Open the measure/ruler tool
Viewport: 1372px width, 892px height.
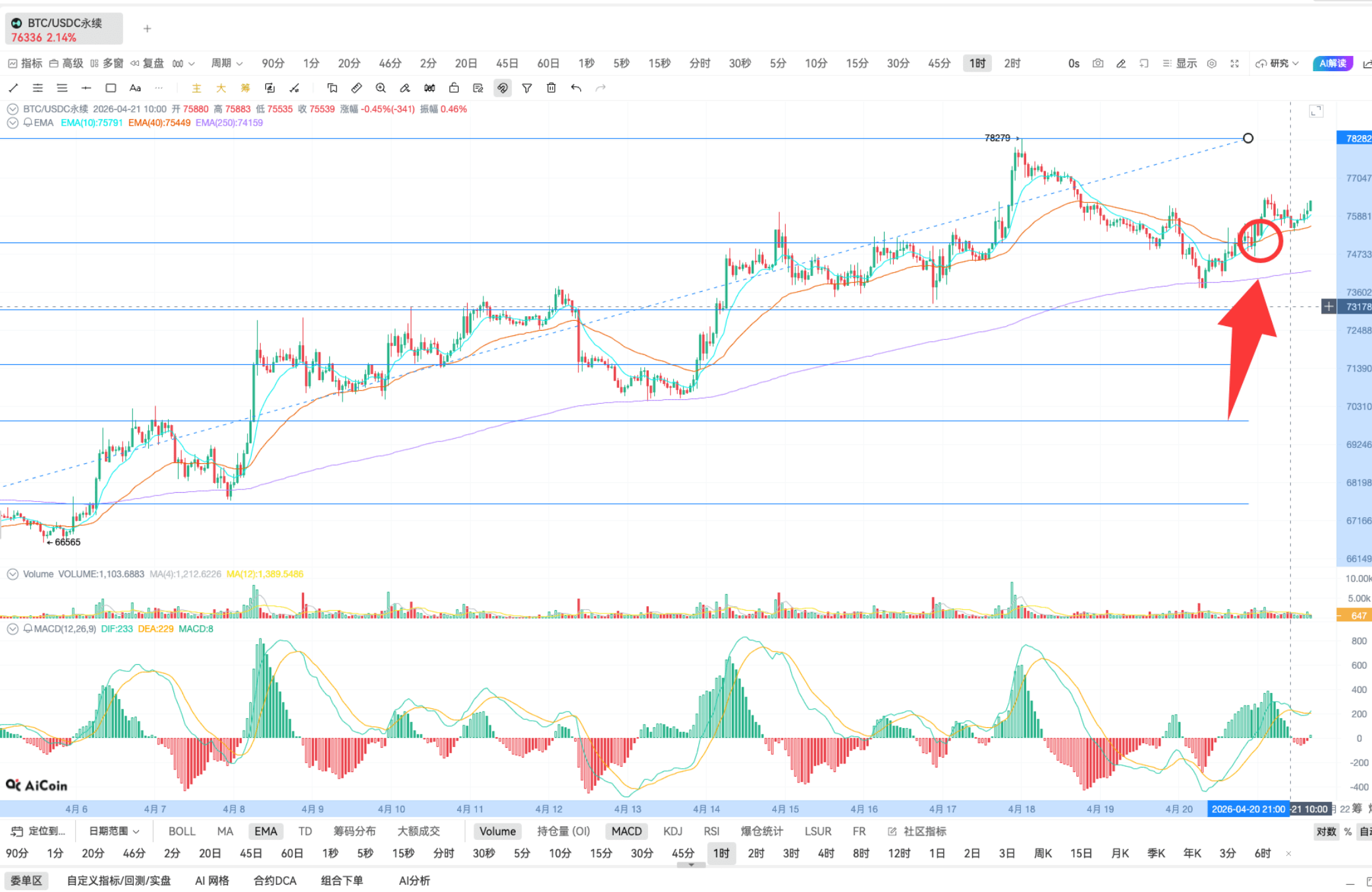pyautogui.click(x=356, y=88)
